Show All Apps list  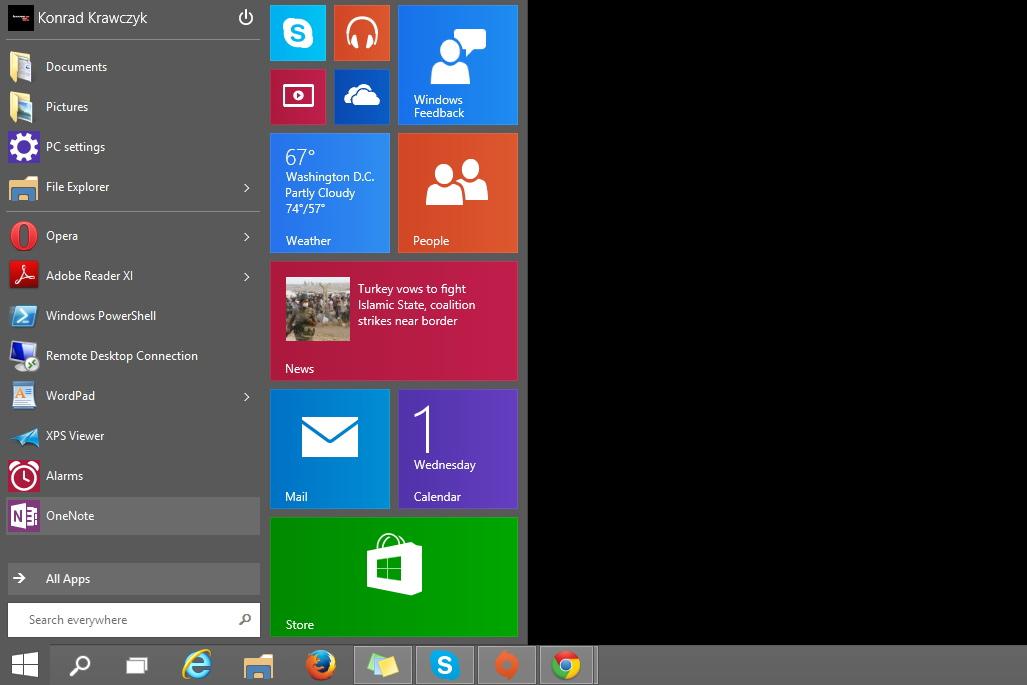tap(134, 579)
